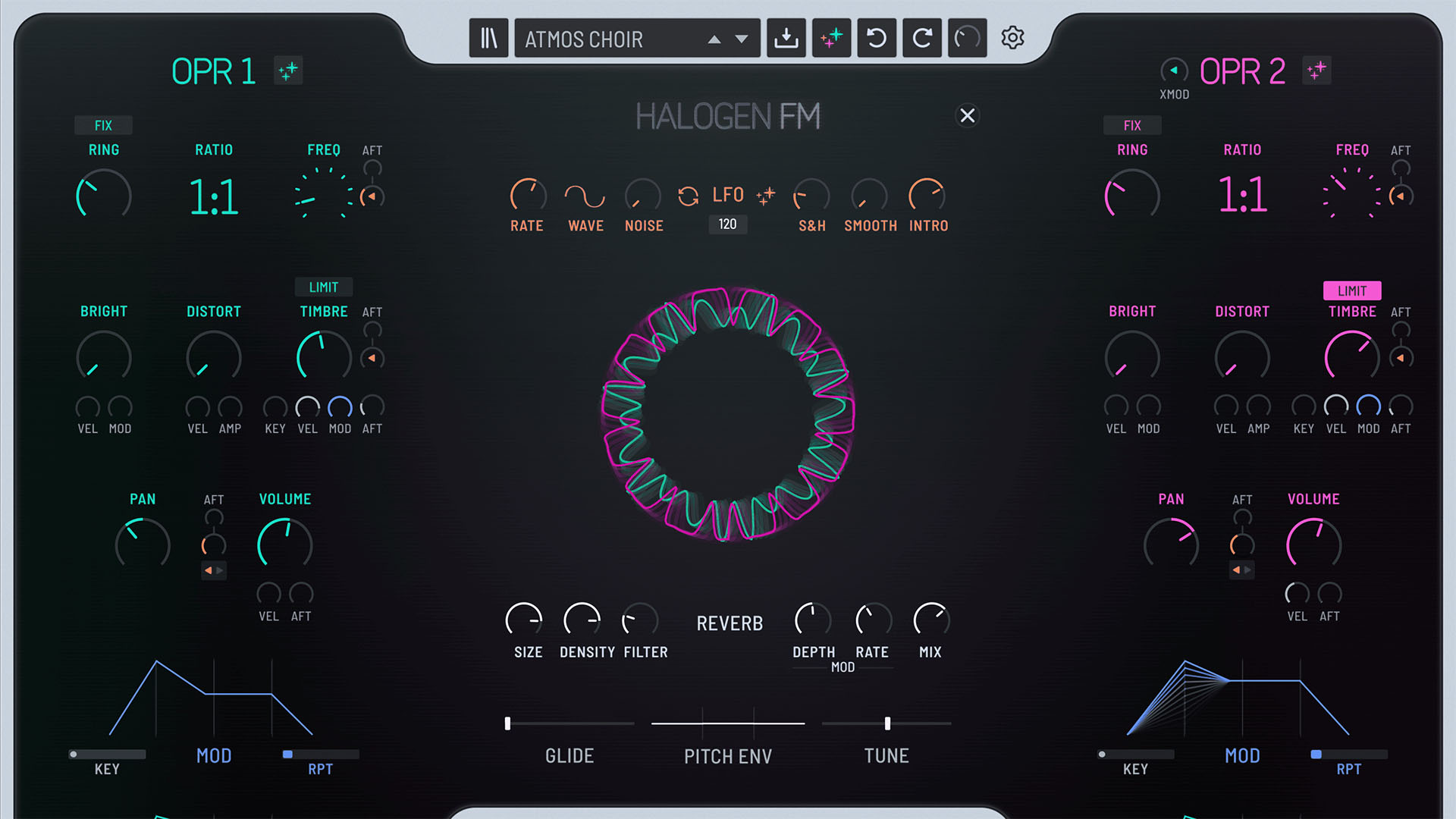The image size is (1456, 819).
Task: Click the reverb MIX knob
Action: 931,620
